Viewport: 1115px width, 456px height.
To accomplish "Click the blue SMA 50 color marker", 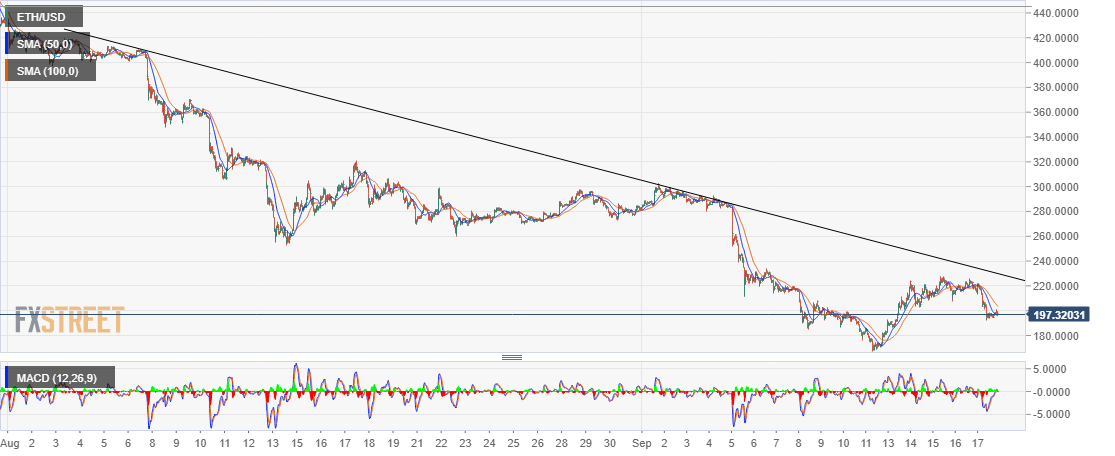I will click(8, 44).
